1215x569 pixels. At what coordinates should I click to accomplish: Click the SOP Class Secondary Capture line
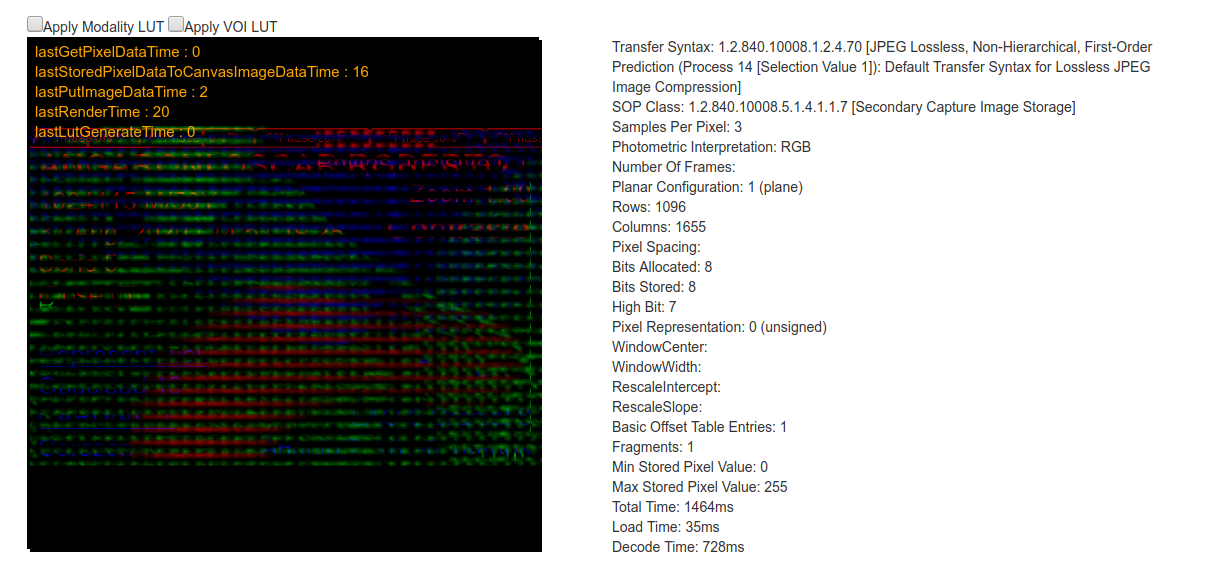pos(844,107)
